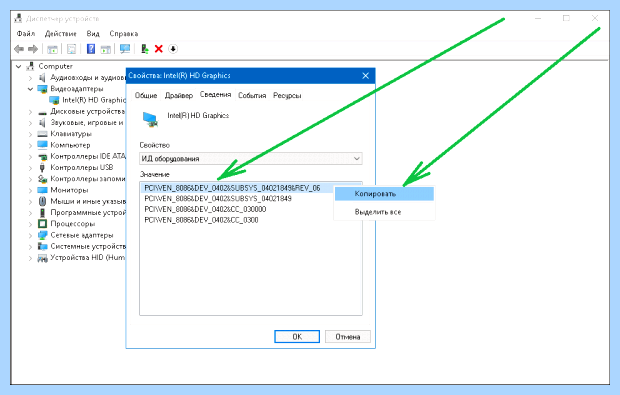Select the Computer root tree item
The image size is (620, 395).
coord(55,66)
